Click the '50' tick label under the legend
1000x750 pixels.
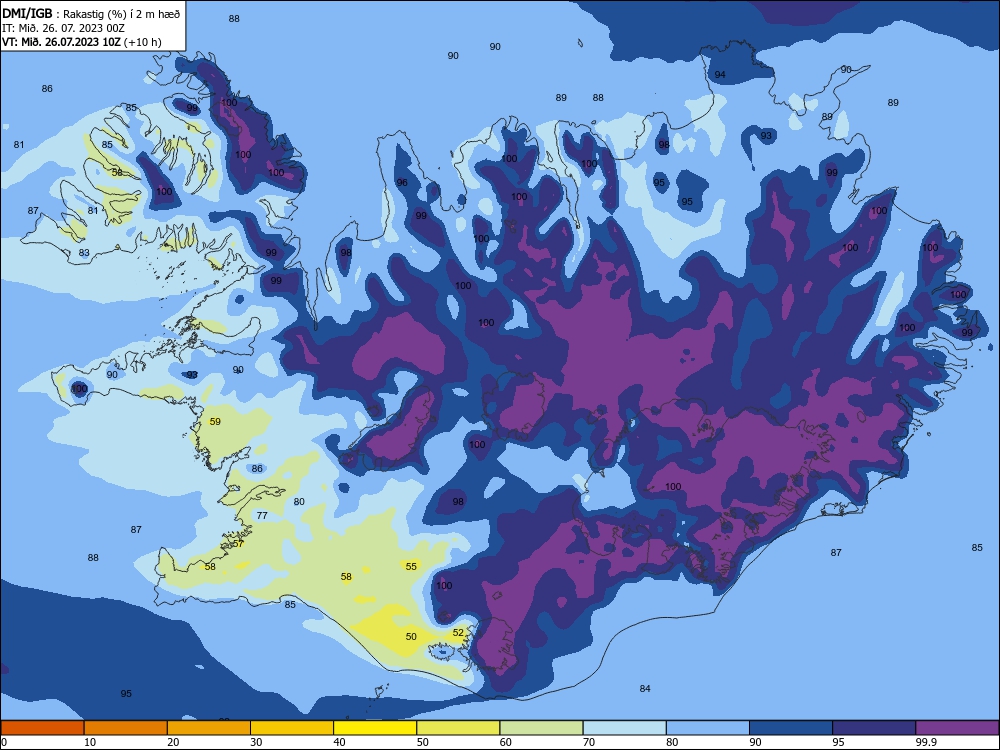point(422,742)
